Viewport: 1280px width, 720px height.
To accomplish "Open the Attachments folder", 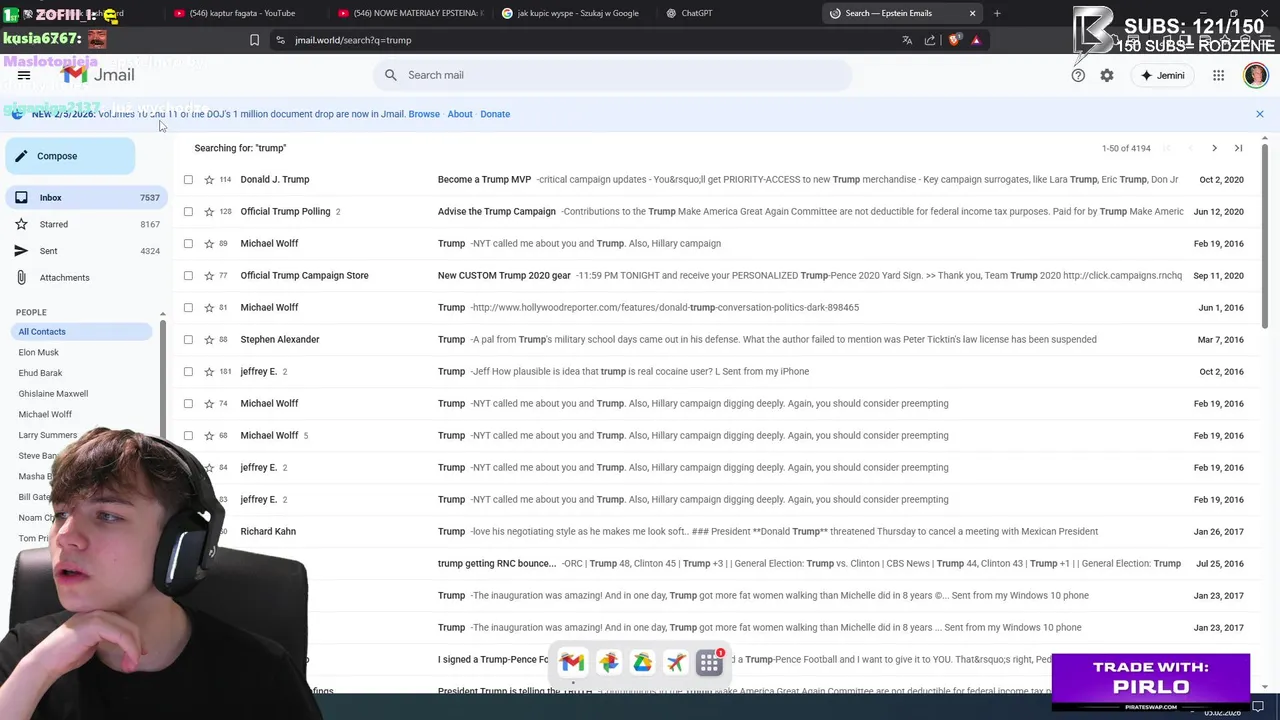I will 85,278.
